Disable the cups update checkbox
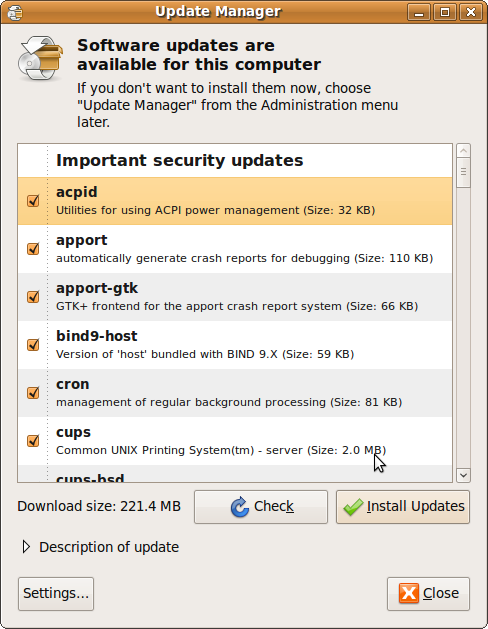 [33, 441]
